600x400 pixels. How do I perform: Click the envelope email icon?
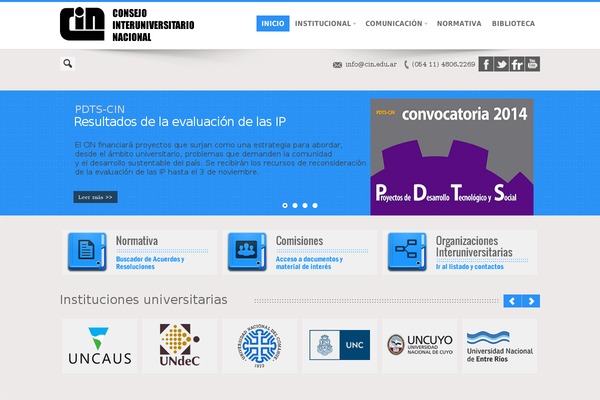click(337, 65)
